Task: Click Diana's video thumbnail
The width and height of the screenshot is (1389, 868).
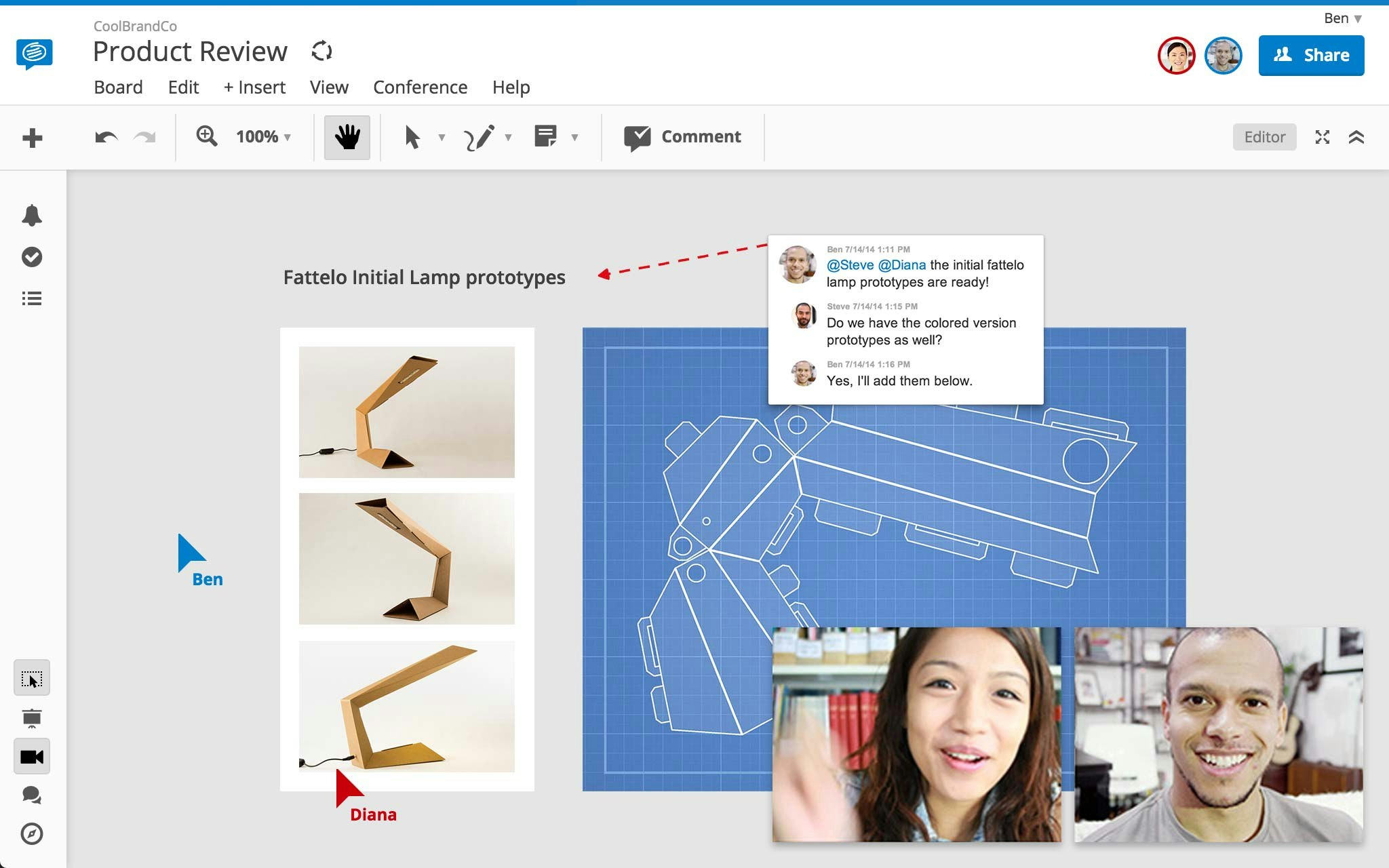Action: point(917,731)
